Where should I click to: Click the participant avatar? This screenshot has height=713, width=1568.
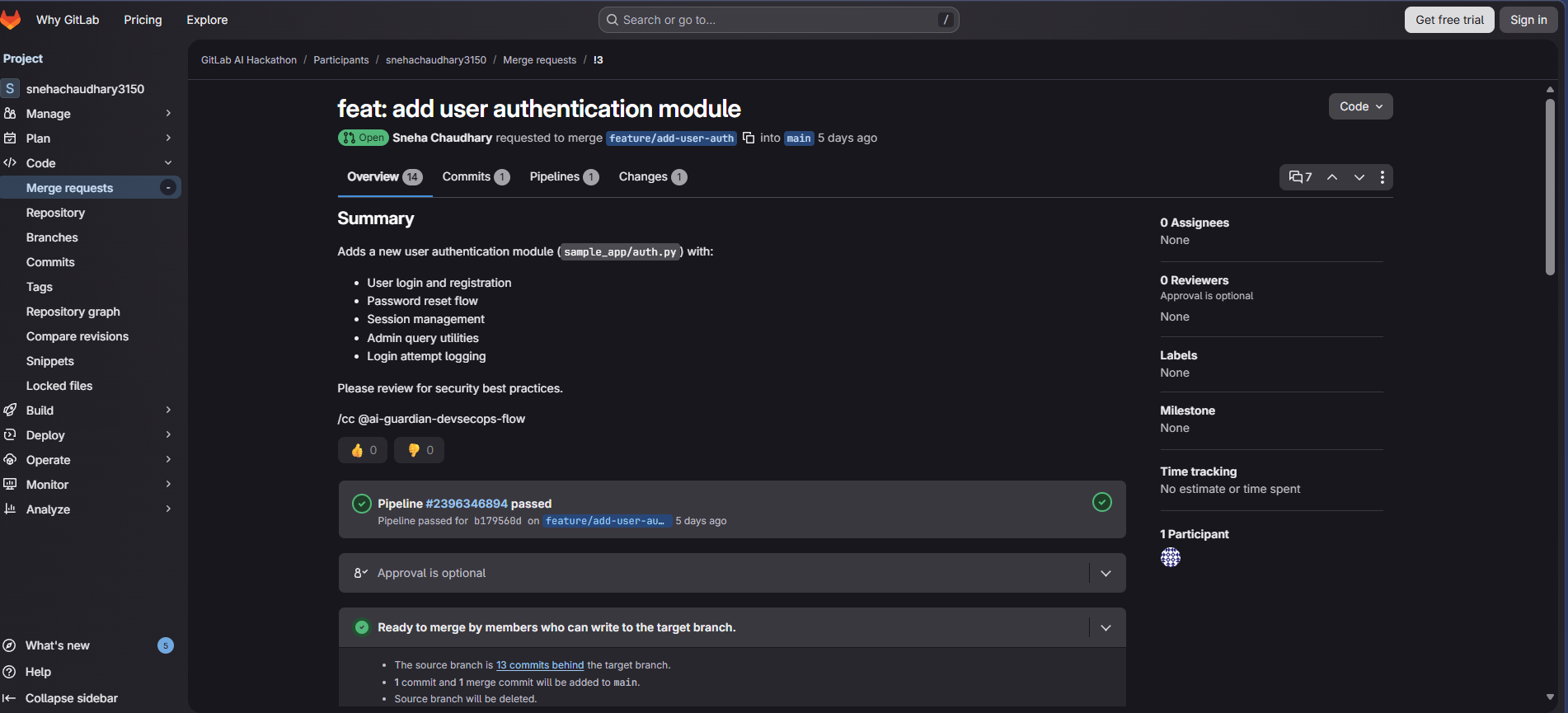[x=1171, y=558]
